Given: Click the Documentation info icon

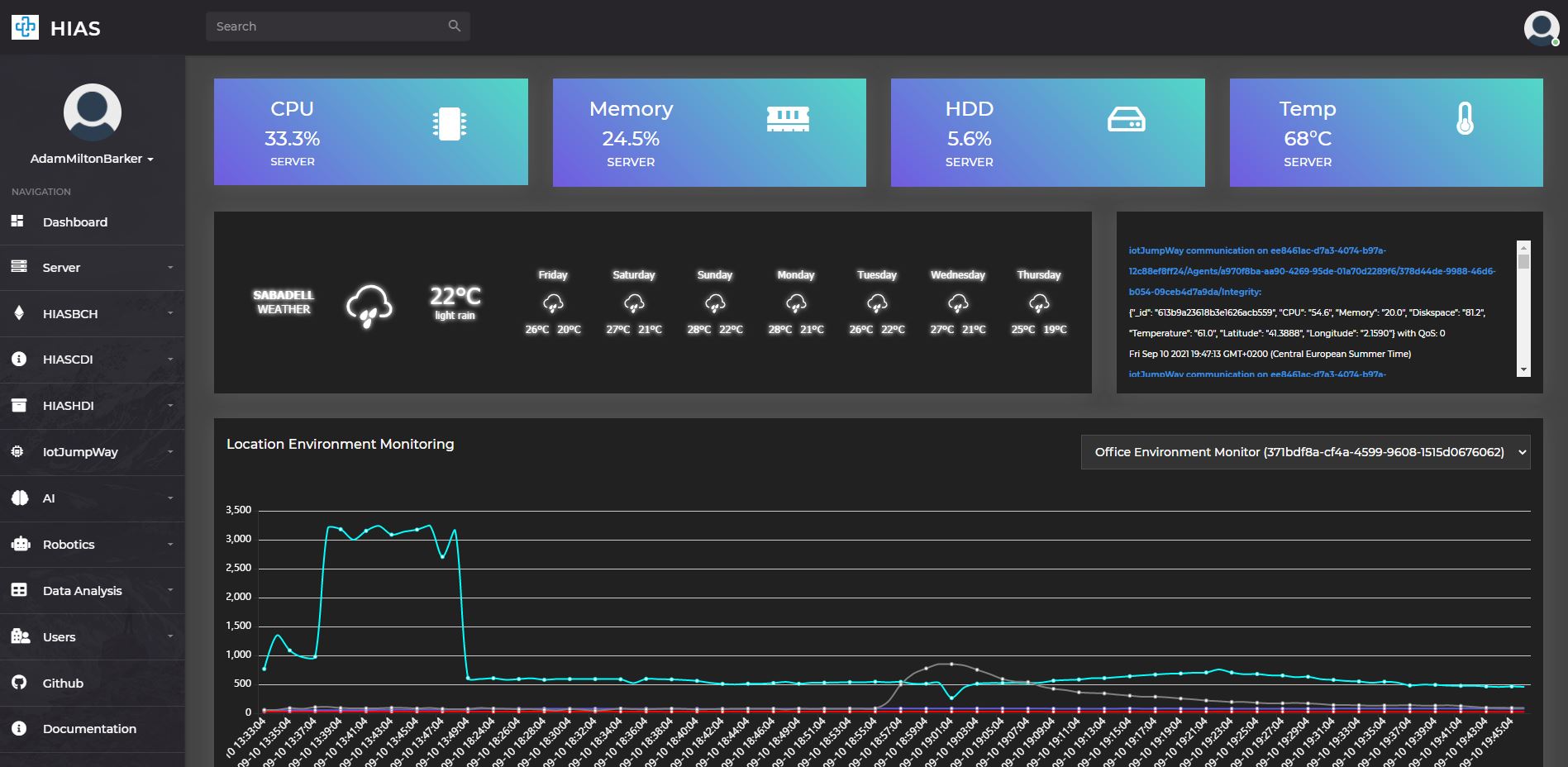Looking at the screenshot, I should tap(19, 728).
